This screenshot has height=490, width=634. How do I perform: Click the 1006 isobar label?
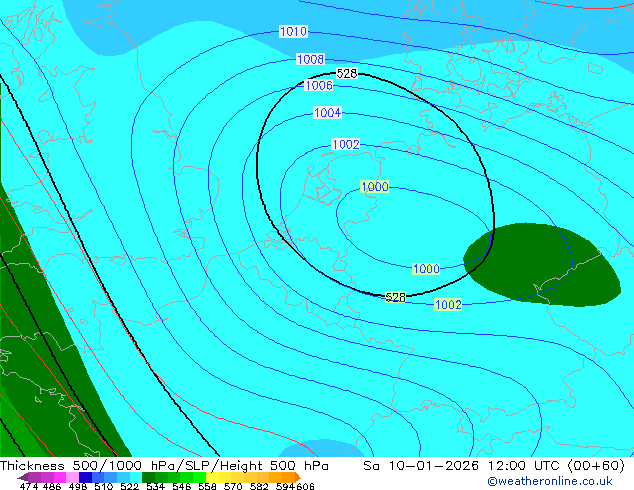pyautogui.click(x=319, y=85)
